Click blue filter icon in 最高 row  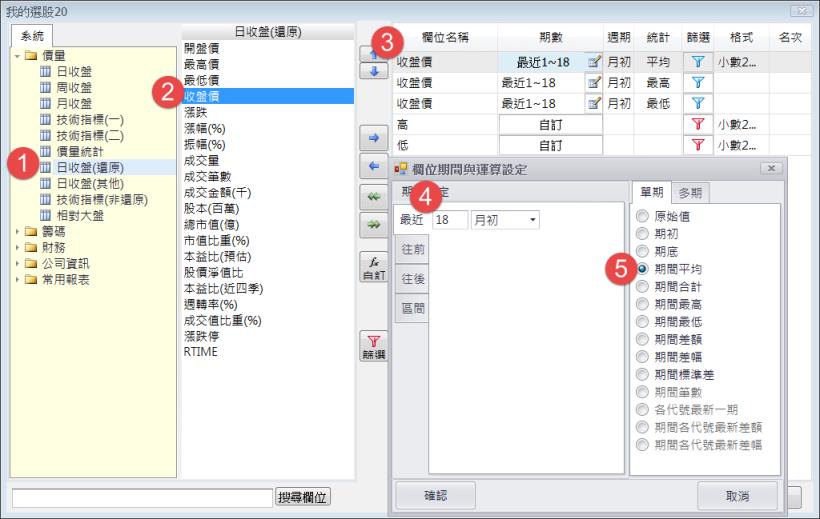(698, 83)
